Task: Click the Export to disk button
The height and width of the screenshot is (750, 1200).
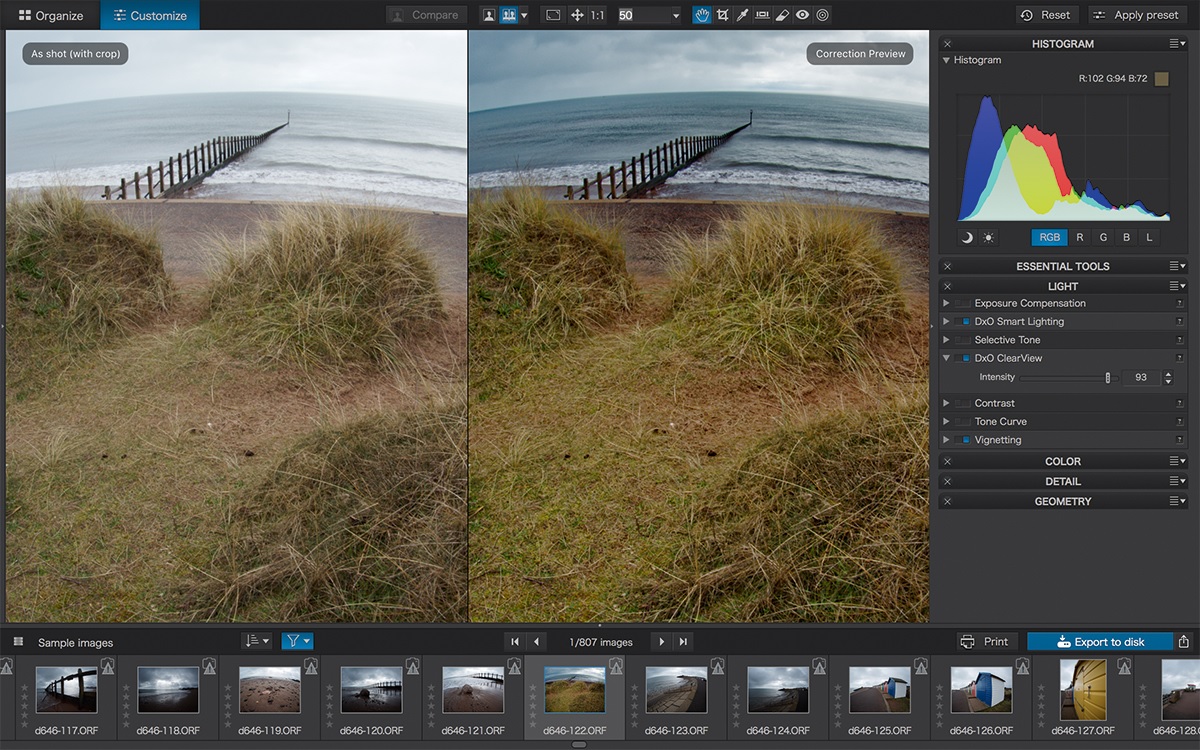Action: coord(1099,642)
